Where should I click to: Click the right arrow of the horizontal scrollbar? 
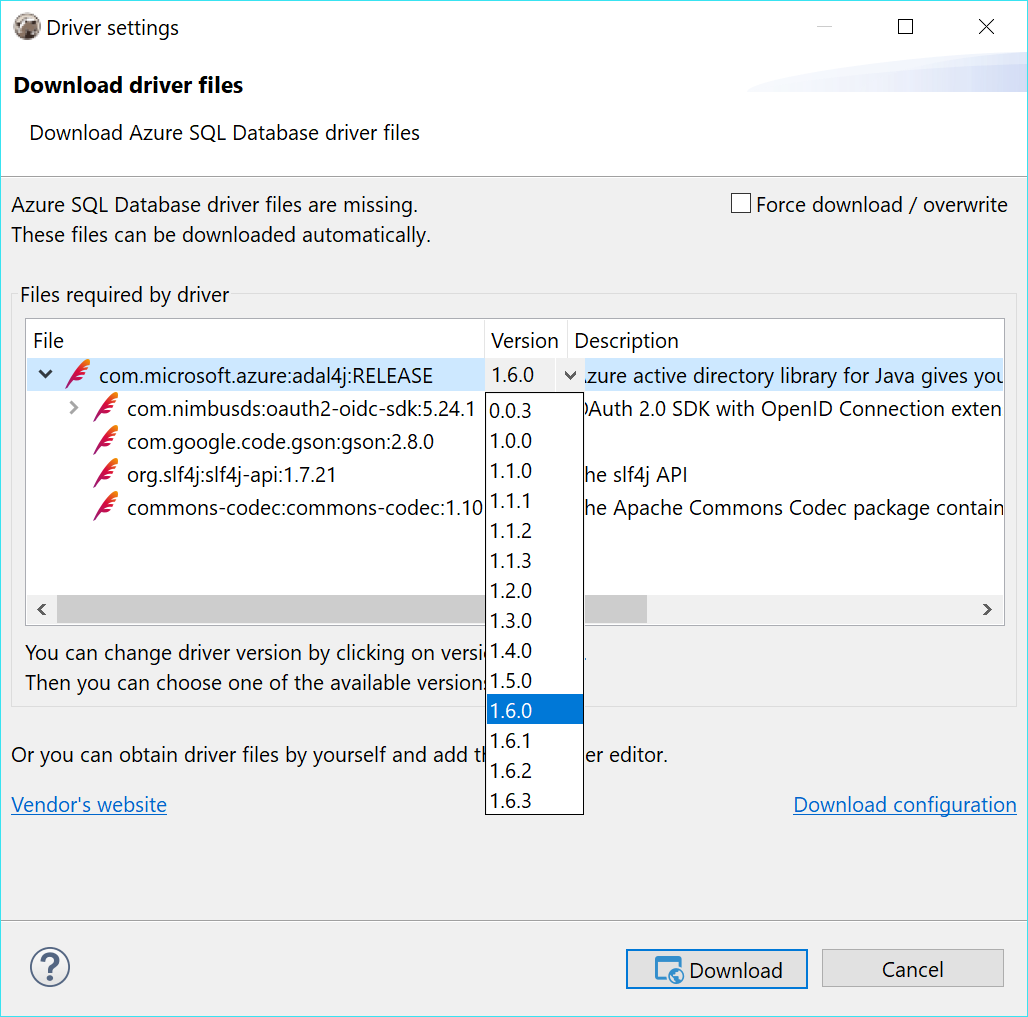pyautogui.click(x=987, y=609)
